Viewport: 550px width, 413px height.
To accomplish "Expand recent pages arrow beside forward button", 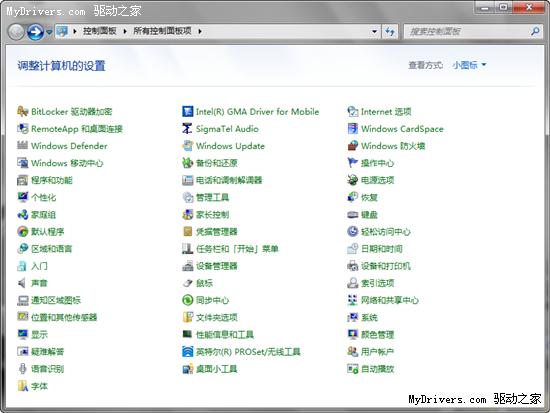I will tap(49, 32).
